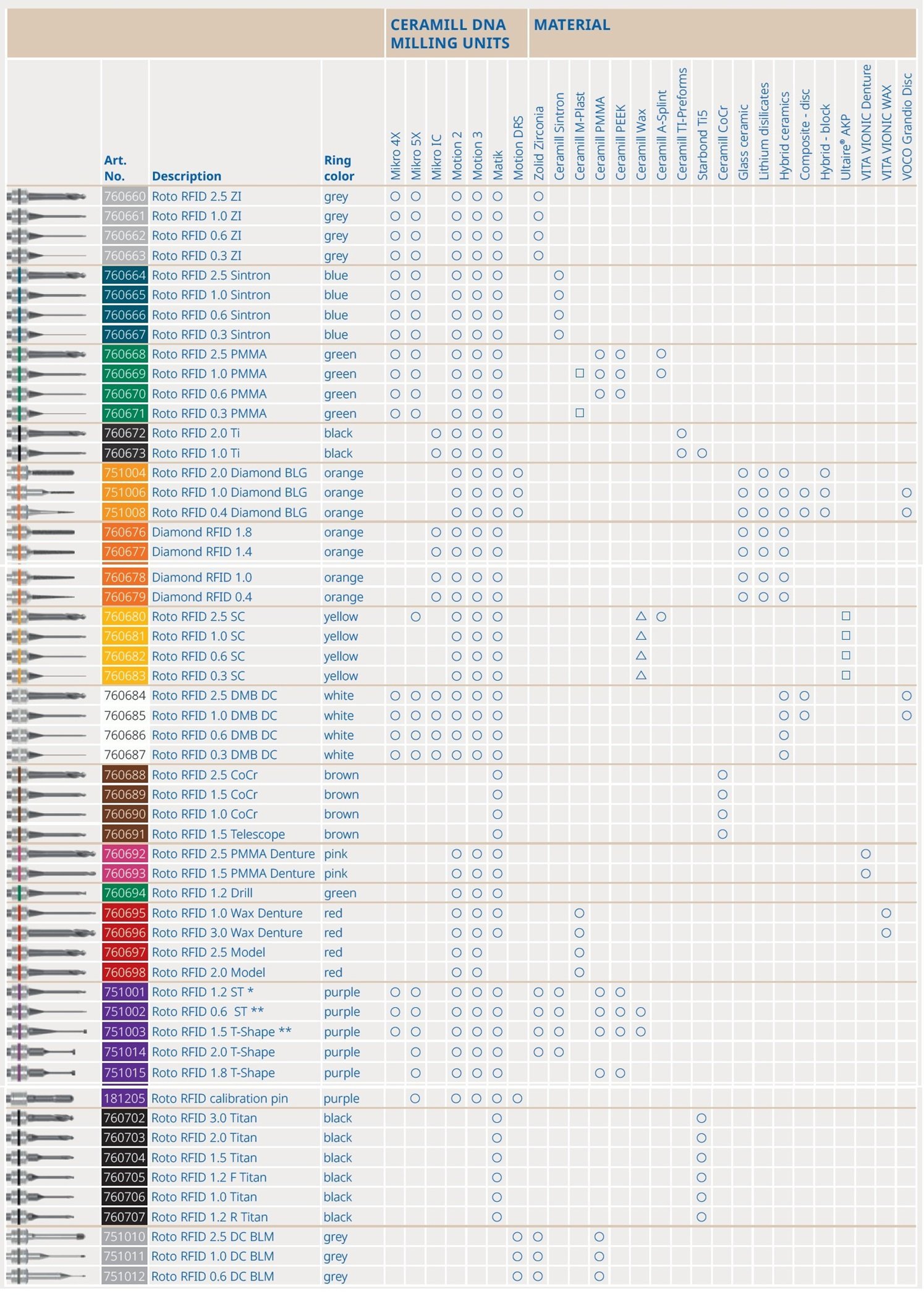Click the pink 760692 article number cell

coord(125,854)
